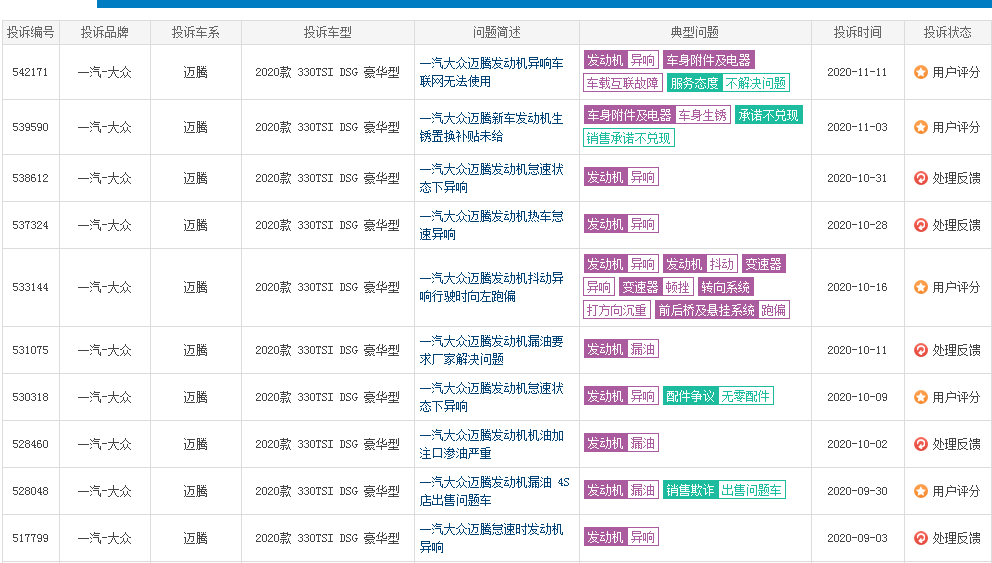Click the 打方向沉重 tag for complaint 533144

pyautogui.click(x=616, y=310)
